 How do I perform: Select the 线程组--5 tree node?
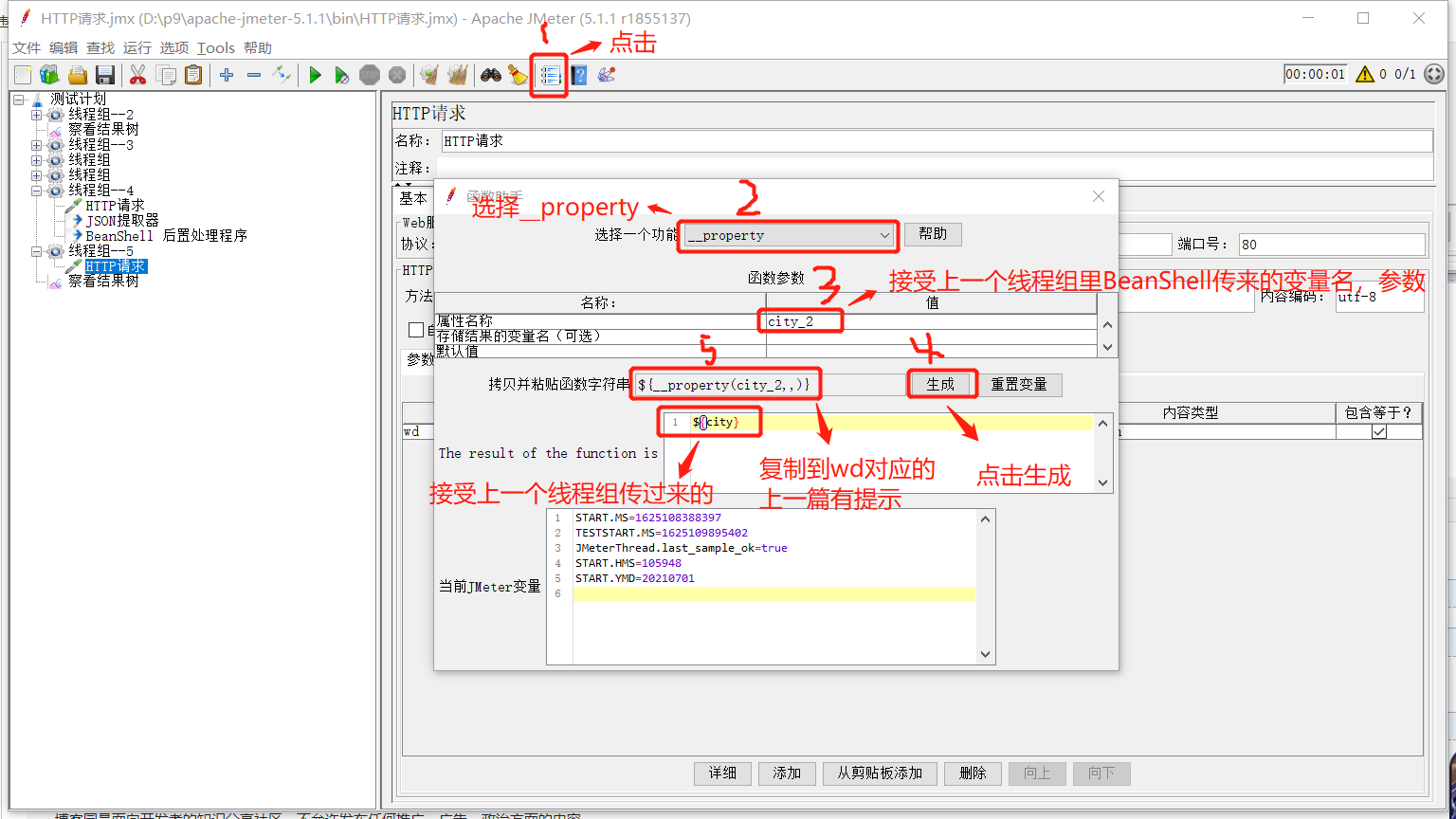pos(100,251)
